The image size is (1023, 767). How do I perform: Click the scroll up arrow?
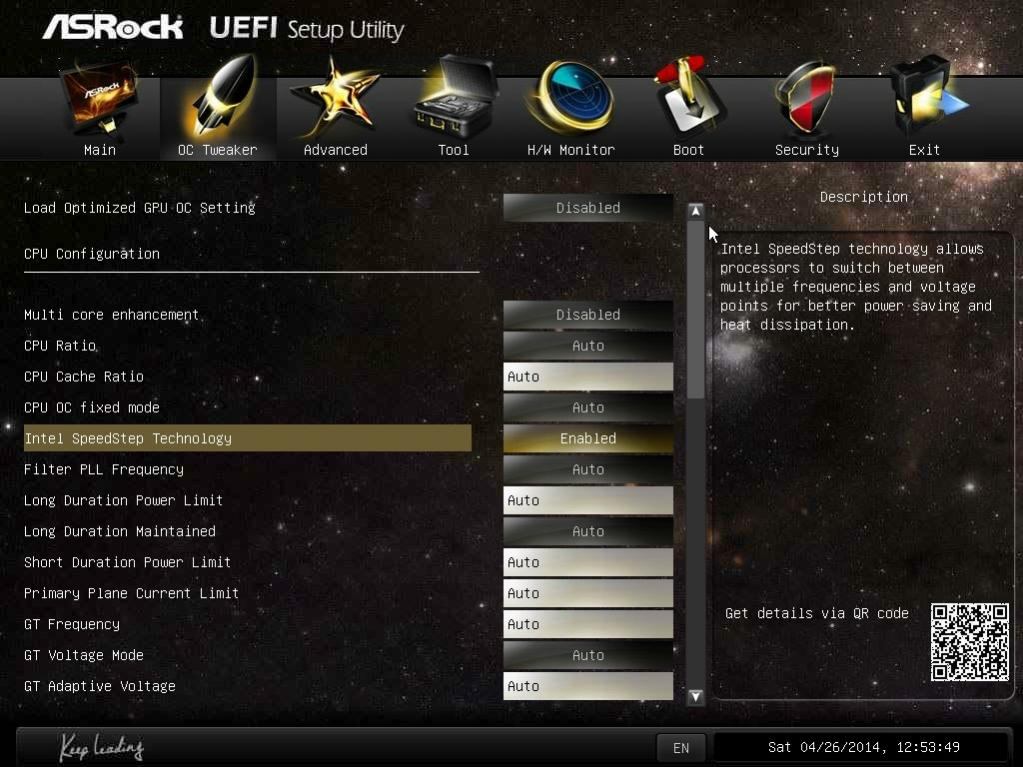pyautogui.click(x=695, y=211)
